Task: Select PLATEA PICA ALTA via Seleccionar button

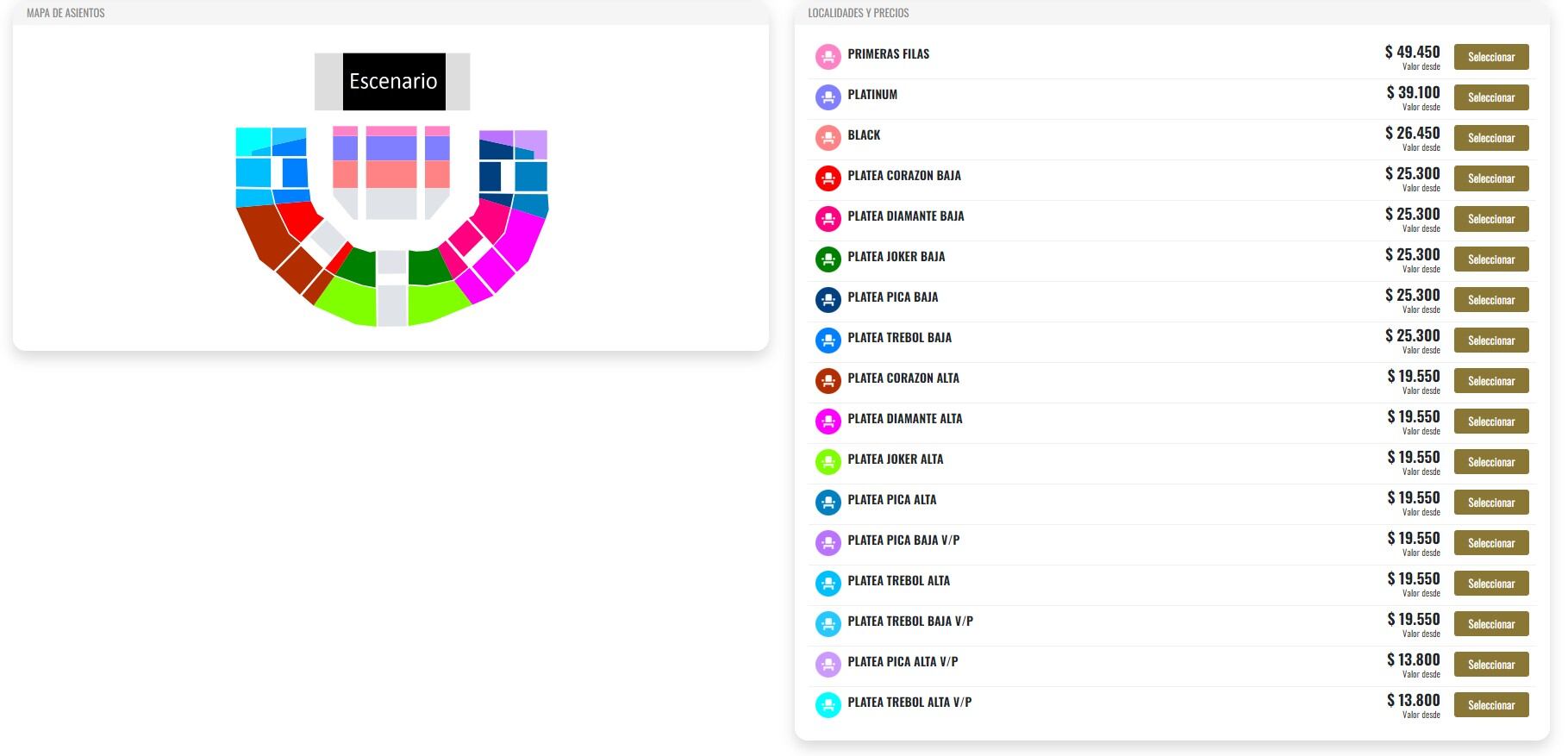Action: click(x=1490, y=503)
